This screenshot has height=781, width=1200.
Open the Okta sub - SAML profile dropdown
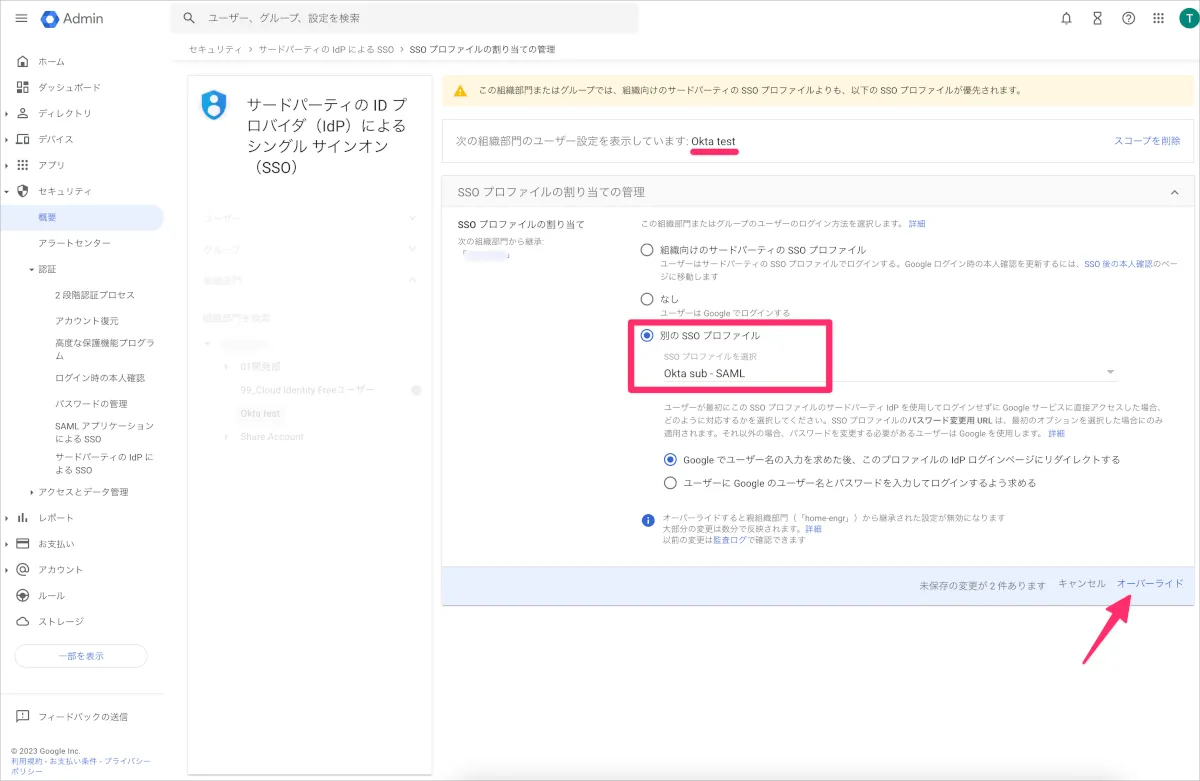tap(889, 373)
